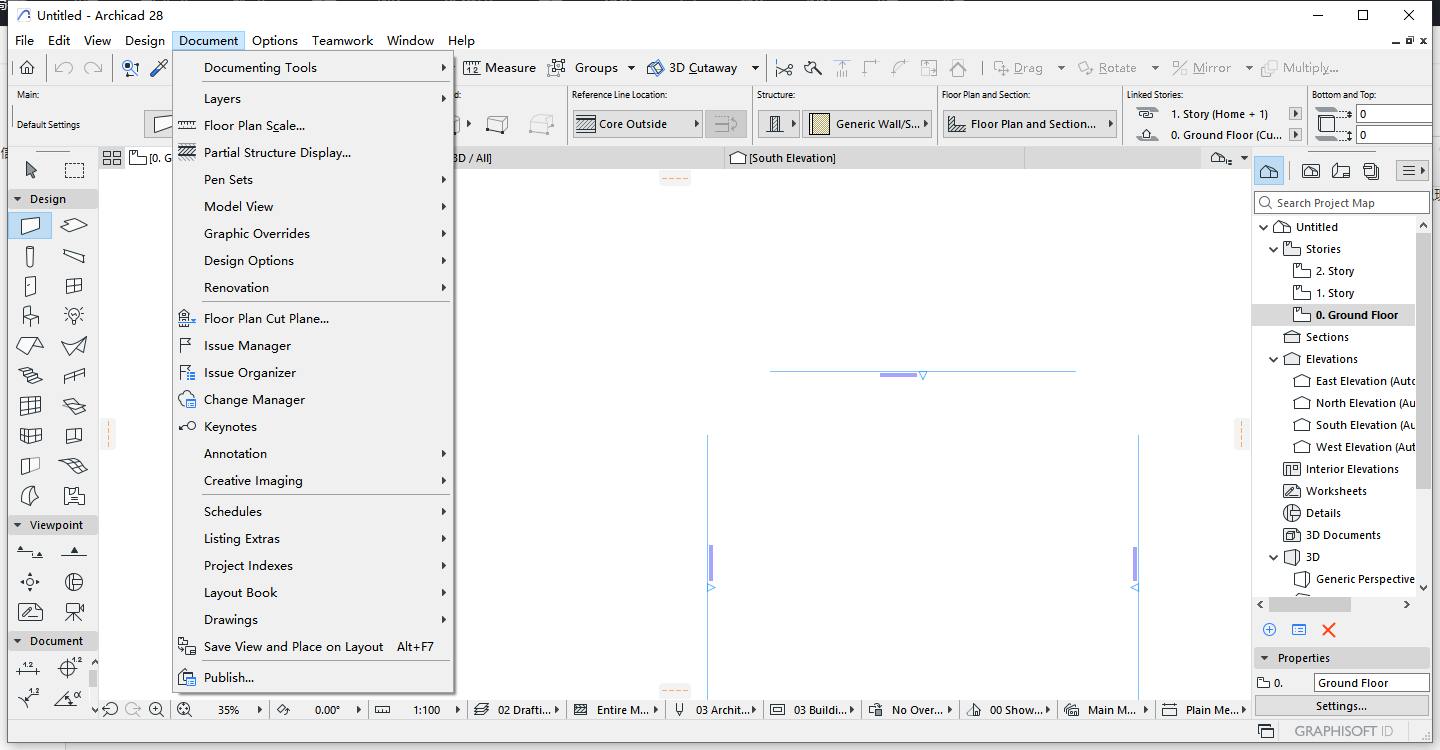Activate the Camera tool
Screen dimensions: 1440x750
(74, 611)
